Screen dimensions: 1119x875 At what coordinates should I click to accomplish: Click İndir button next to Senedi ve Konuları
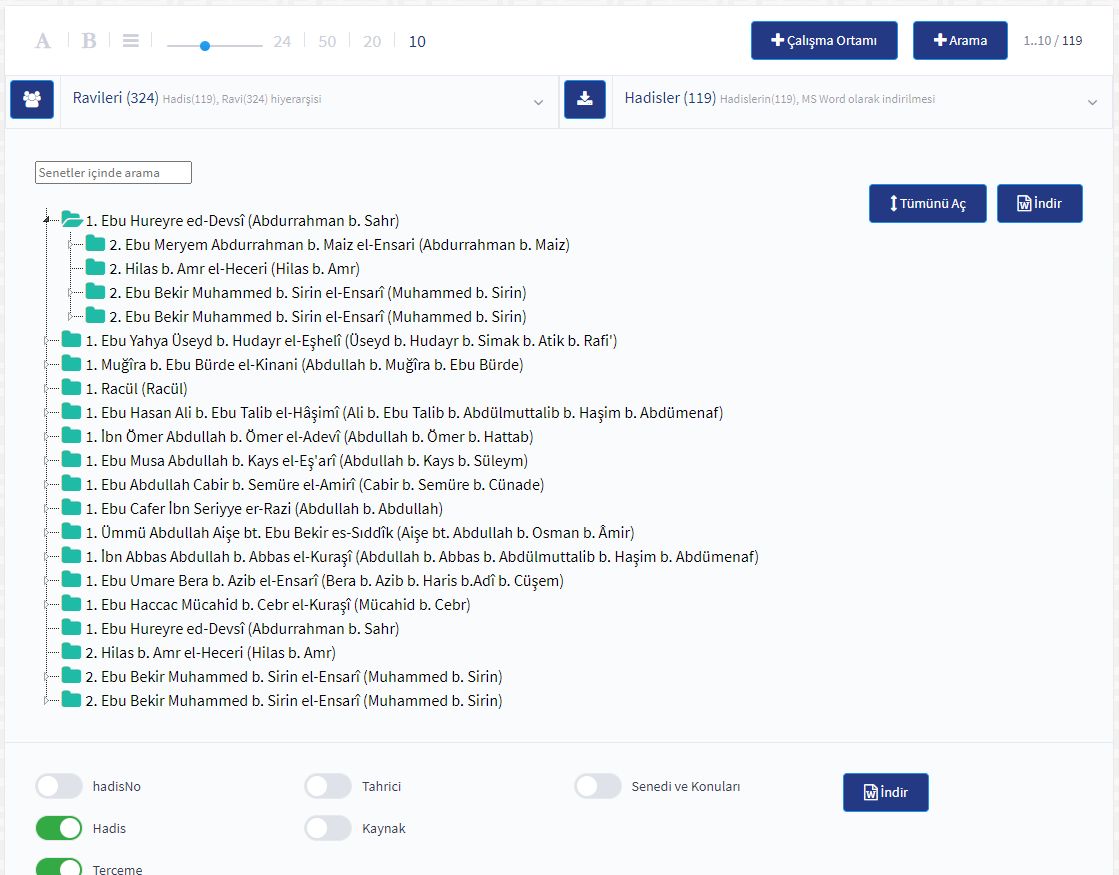coord(886,792)
